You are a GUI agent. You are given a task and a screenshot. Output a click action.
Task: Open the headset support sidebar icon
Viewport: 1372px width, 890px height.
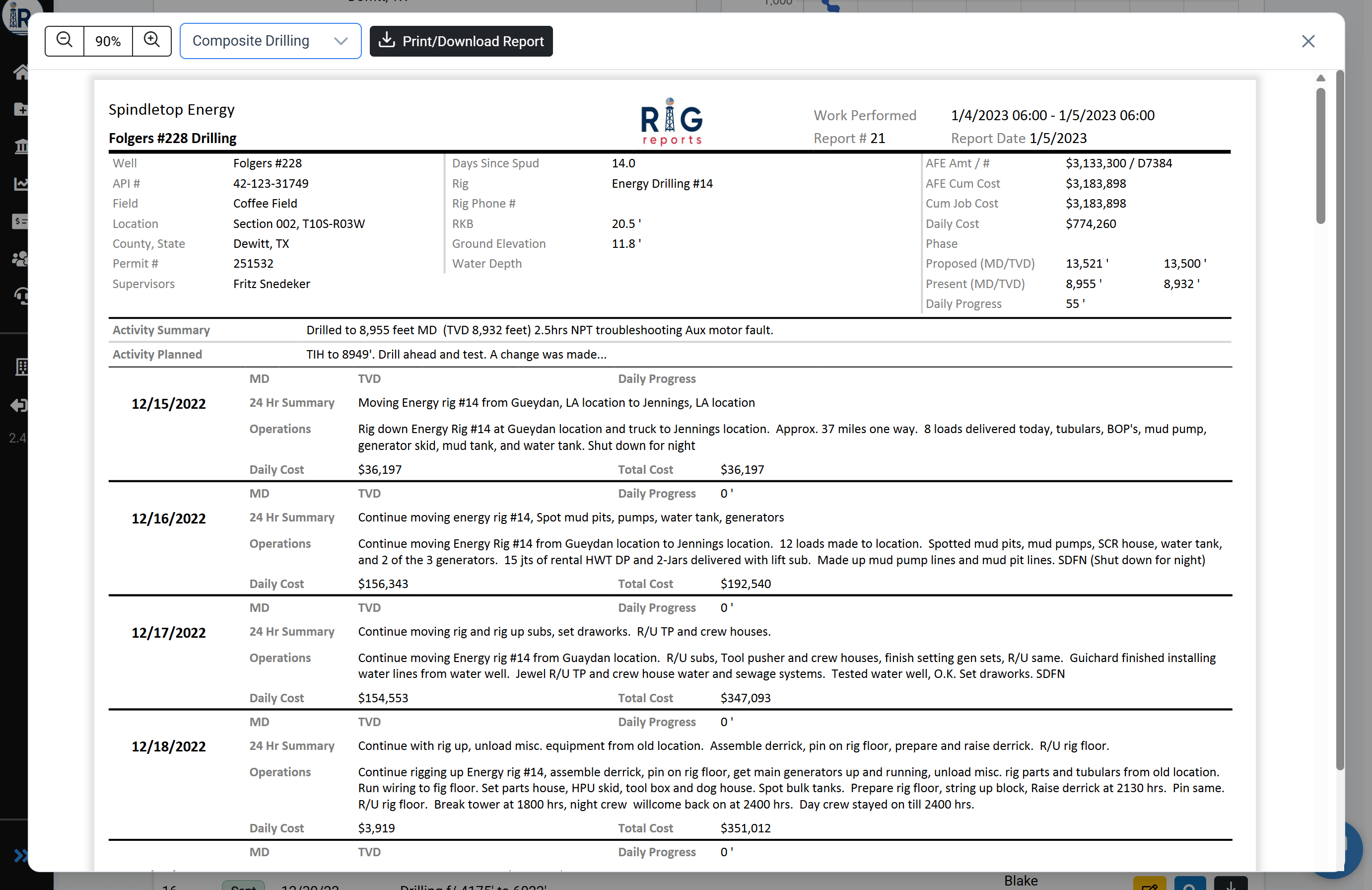[x=21, y=296]
